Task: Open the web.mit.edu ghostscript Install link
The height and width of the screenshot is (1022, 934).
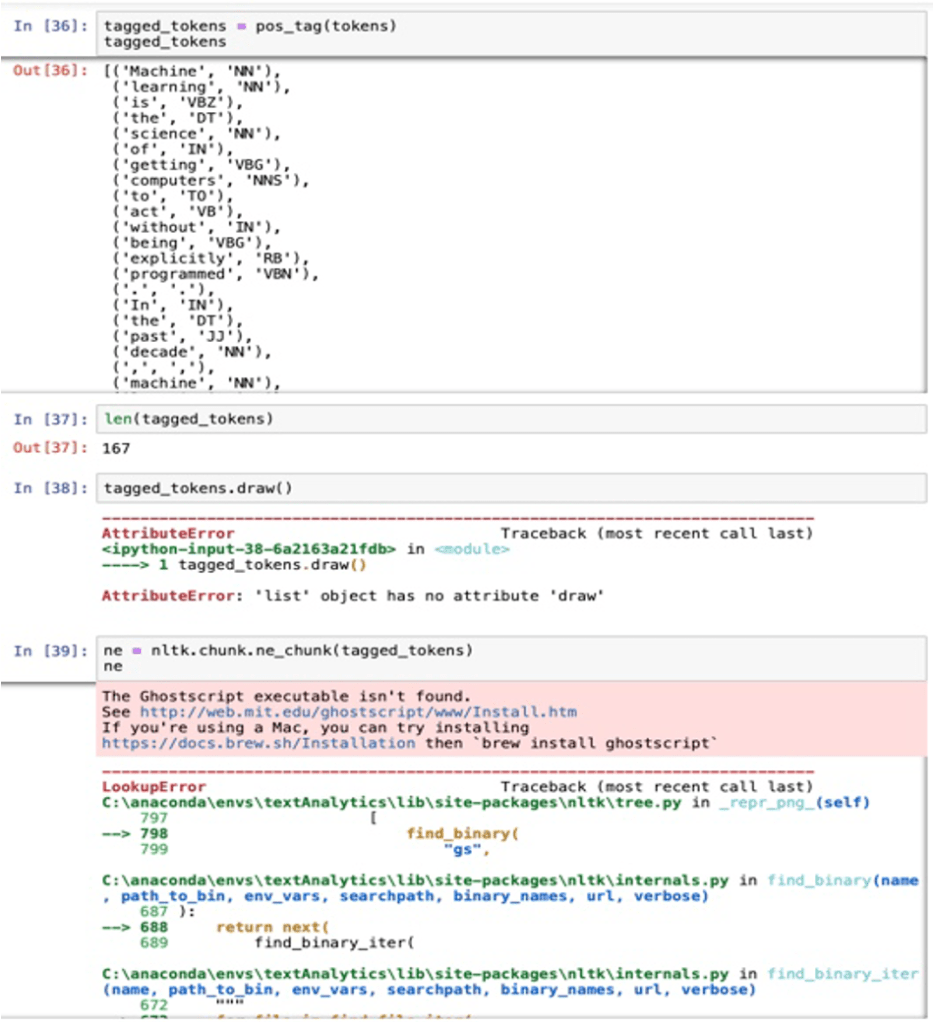Action: point(358,712)
